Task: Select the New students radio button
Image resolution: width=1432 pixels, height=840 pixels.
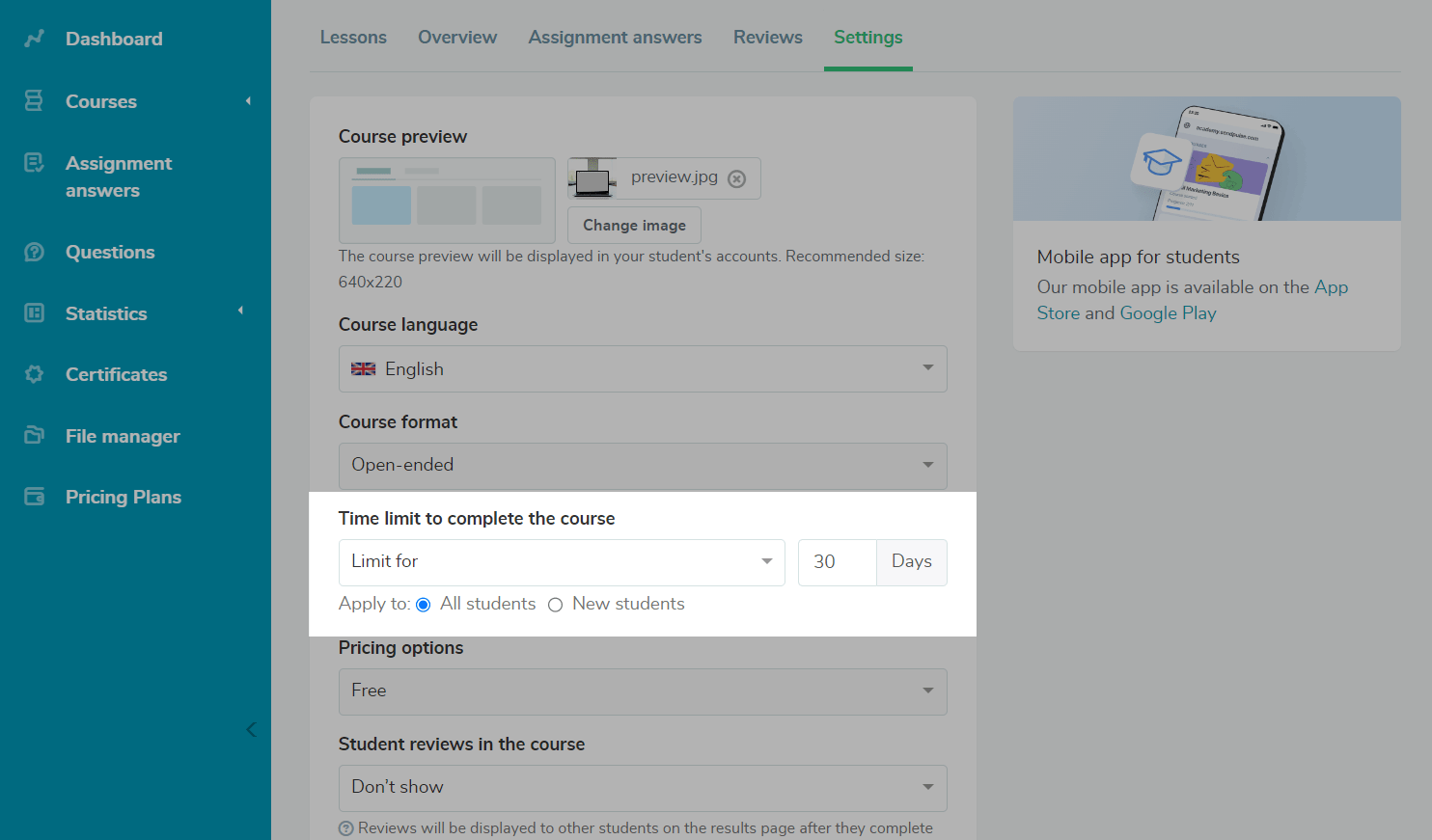Action: click(x=555, y=605)
